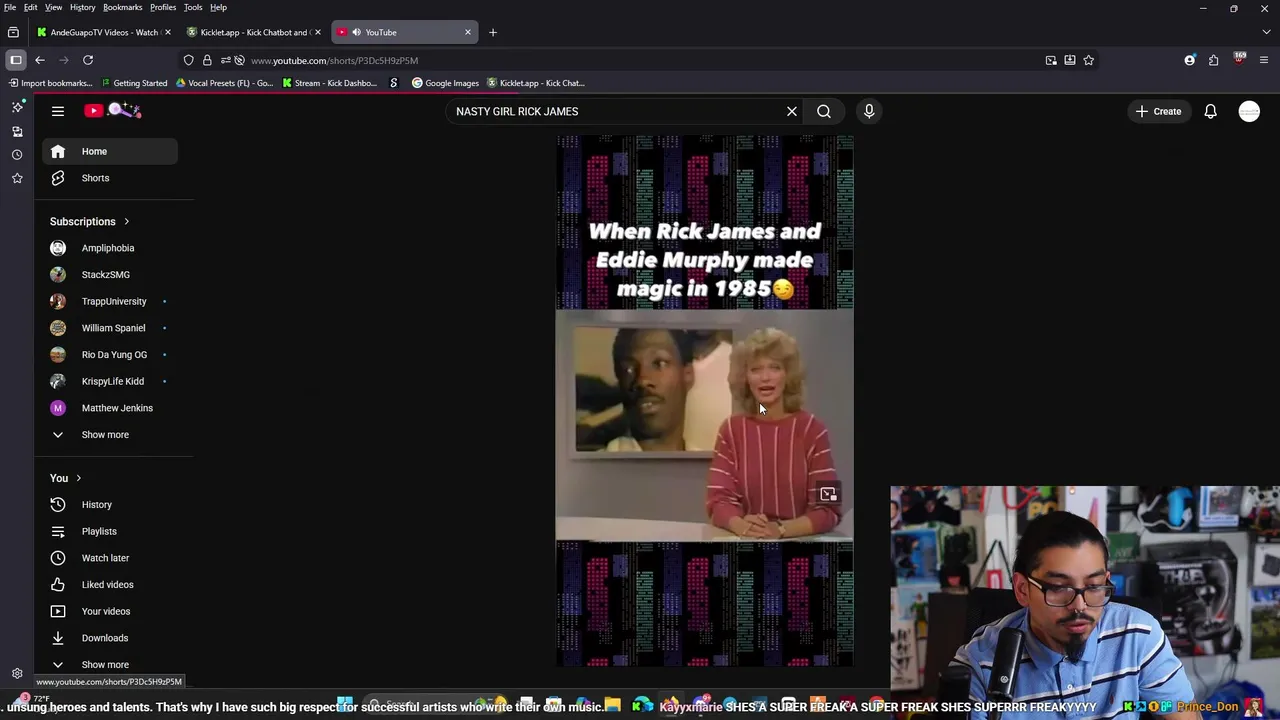Screen dimensions: 1280x720
Task: Open Vocal Presets (FL) bookmark
Action: (224, 83)
